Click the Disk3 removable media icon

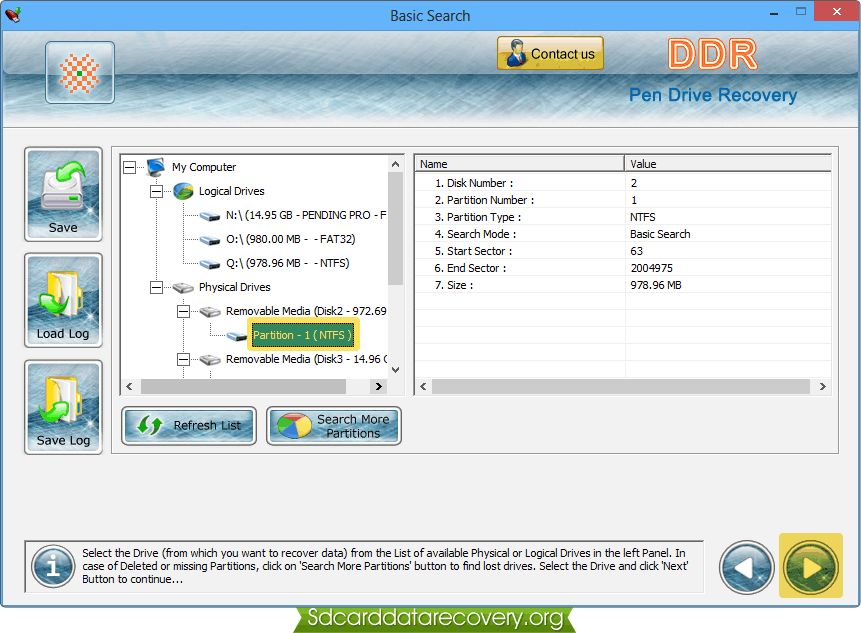click(210, 360)
